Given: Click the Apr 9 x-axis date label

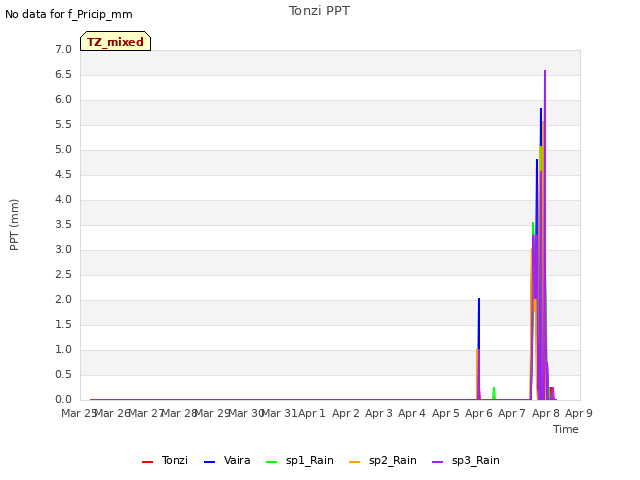Looking at the screenshot, I should pos(579,413).
